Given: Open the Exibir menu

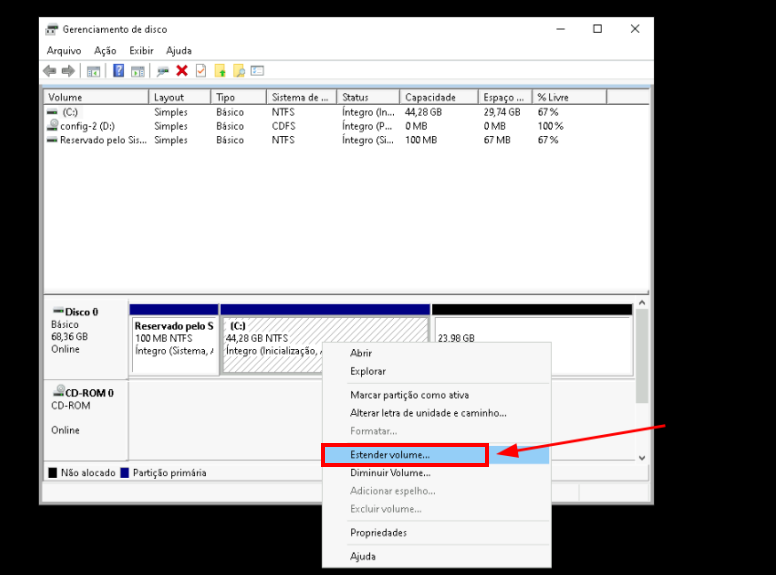Looking at the screenshot, I should (141, 50).
